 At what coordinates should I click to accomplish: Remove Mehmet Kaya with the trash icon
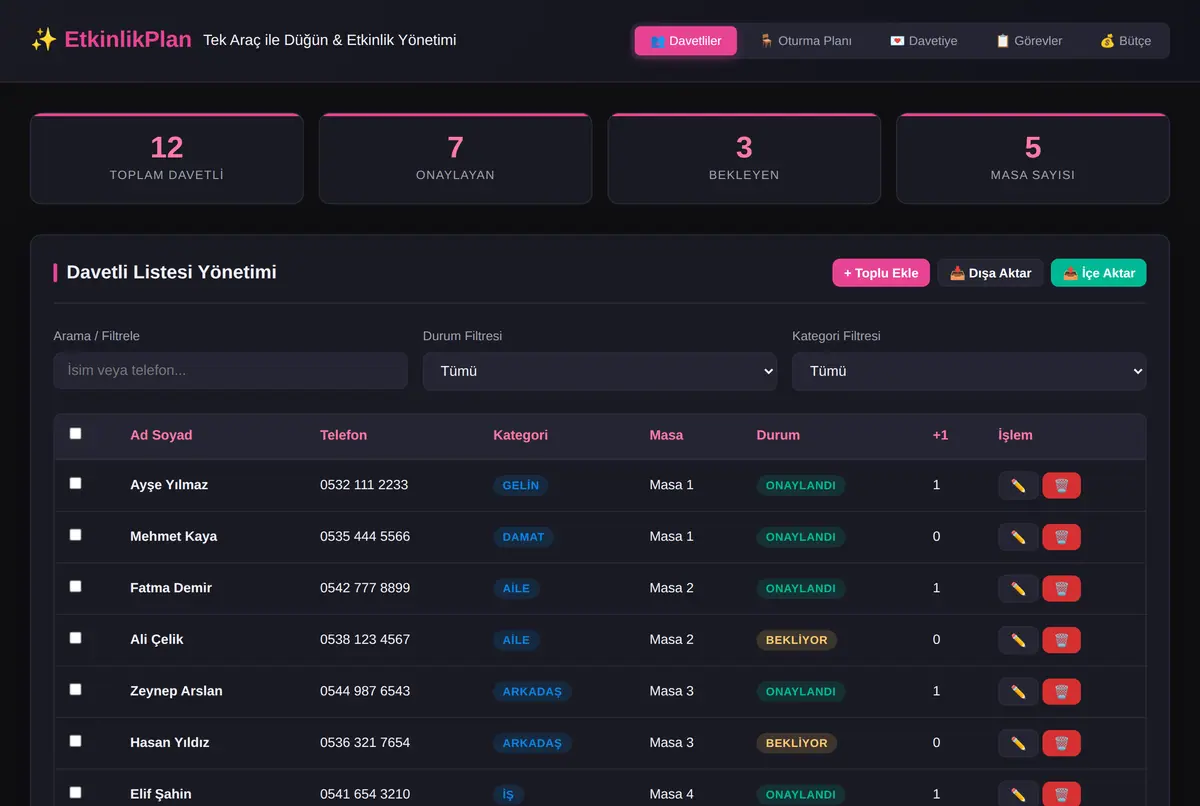(1061, 537)
